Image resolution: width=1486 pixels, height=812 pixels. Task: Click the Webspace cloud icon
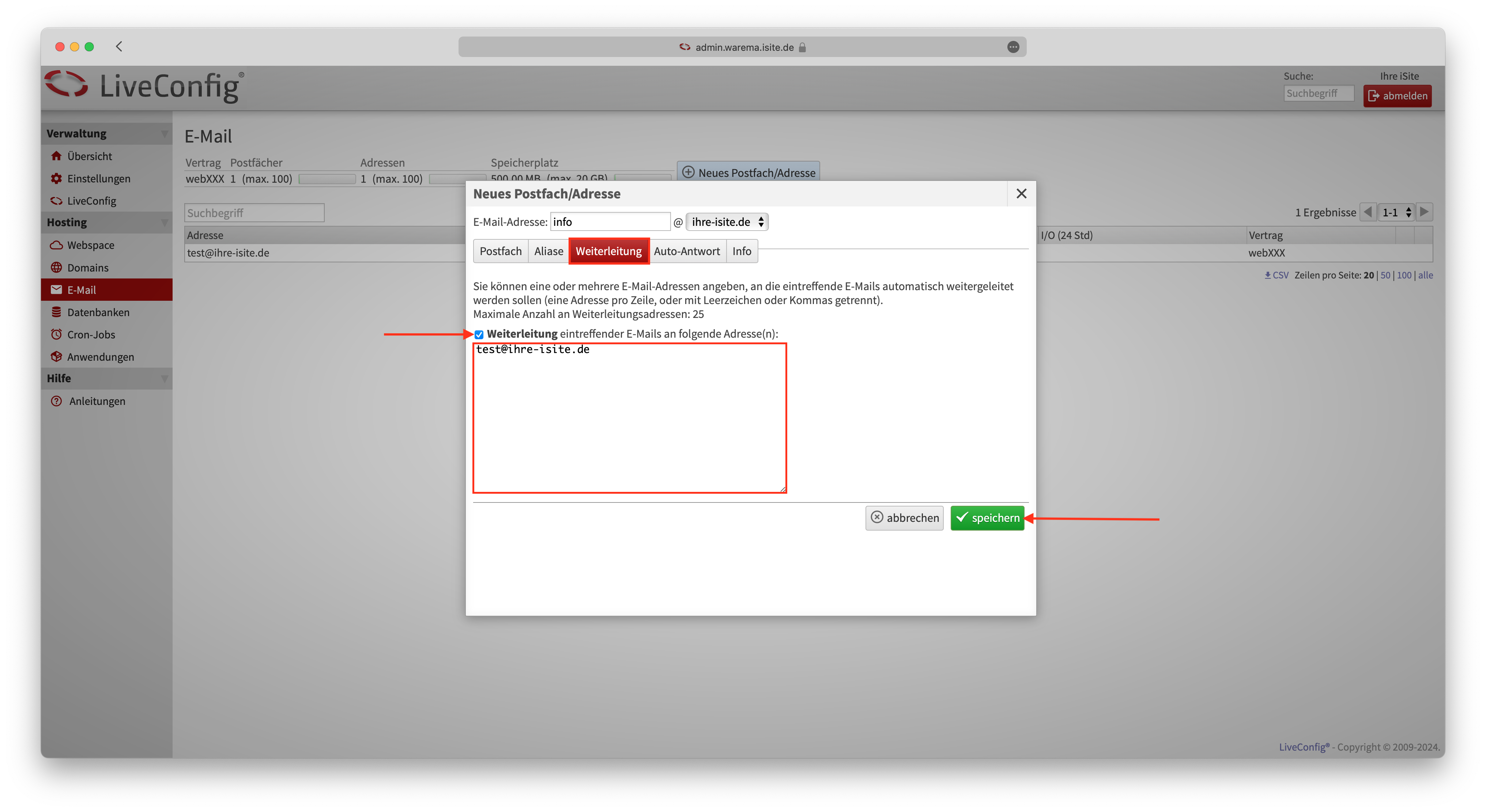click(56, 245)
